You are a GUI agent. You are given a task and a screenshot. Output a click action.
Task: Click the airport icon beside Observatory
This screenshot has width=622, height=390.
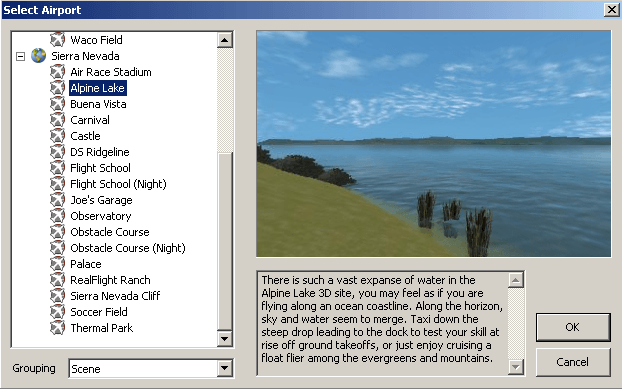[x=58, y=216]
